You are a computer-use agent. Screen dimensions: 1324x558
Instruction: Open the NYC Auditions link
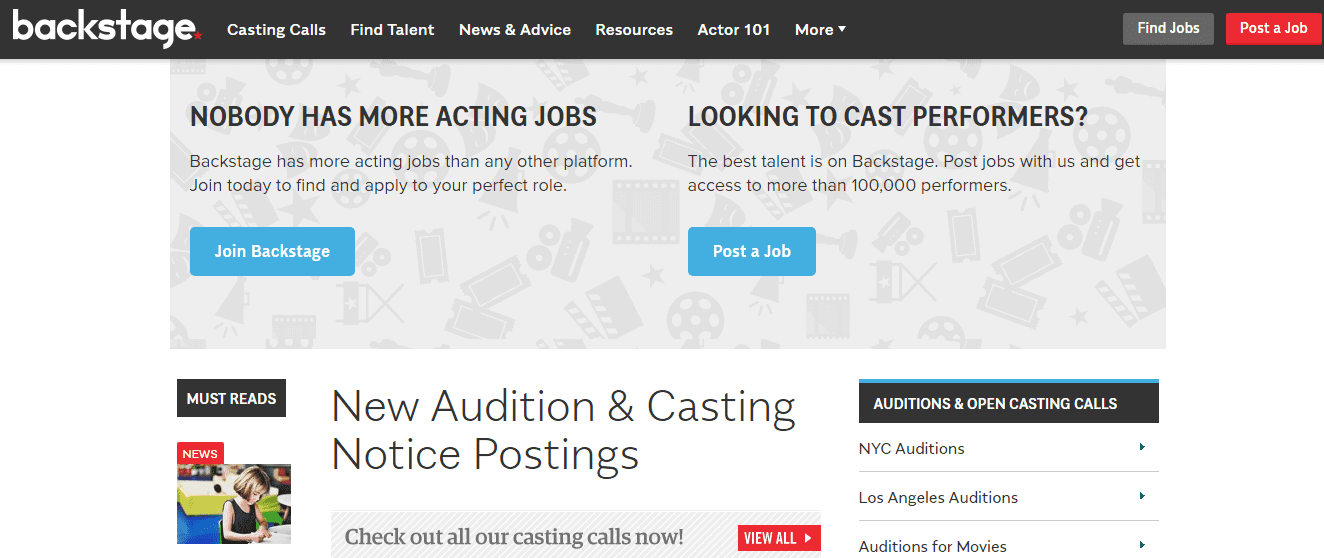(x=912, y=449)
